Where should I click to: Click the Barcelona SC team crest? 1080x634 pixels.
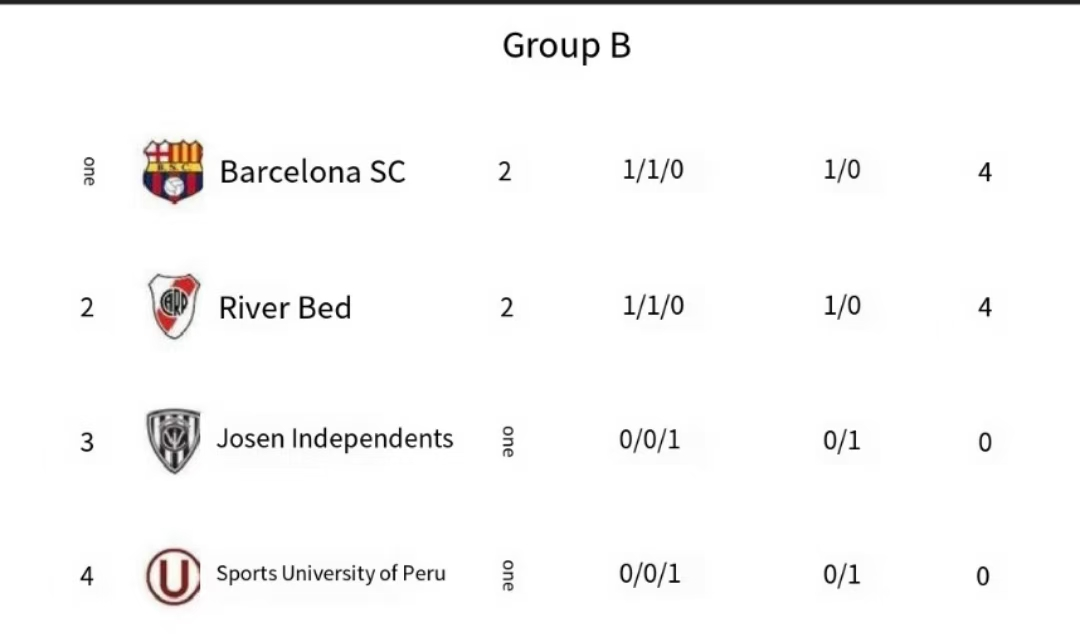(x=173, y=171)
